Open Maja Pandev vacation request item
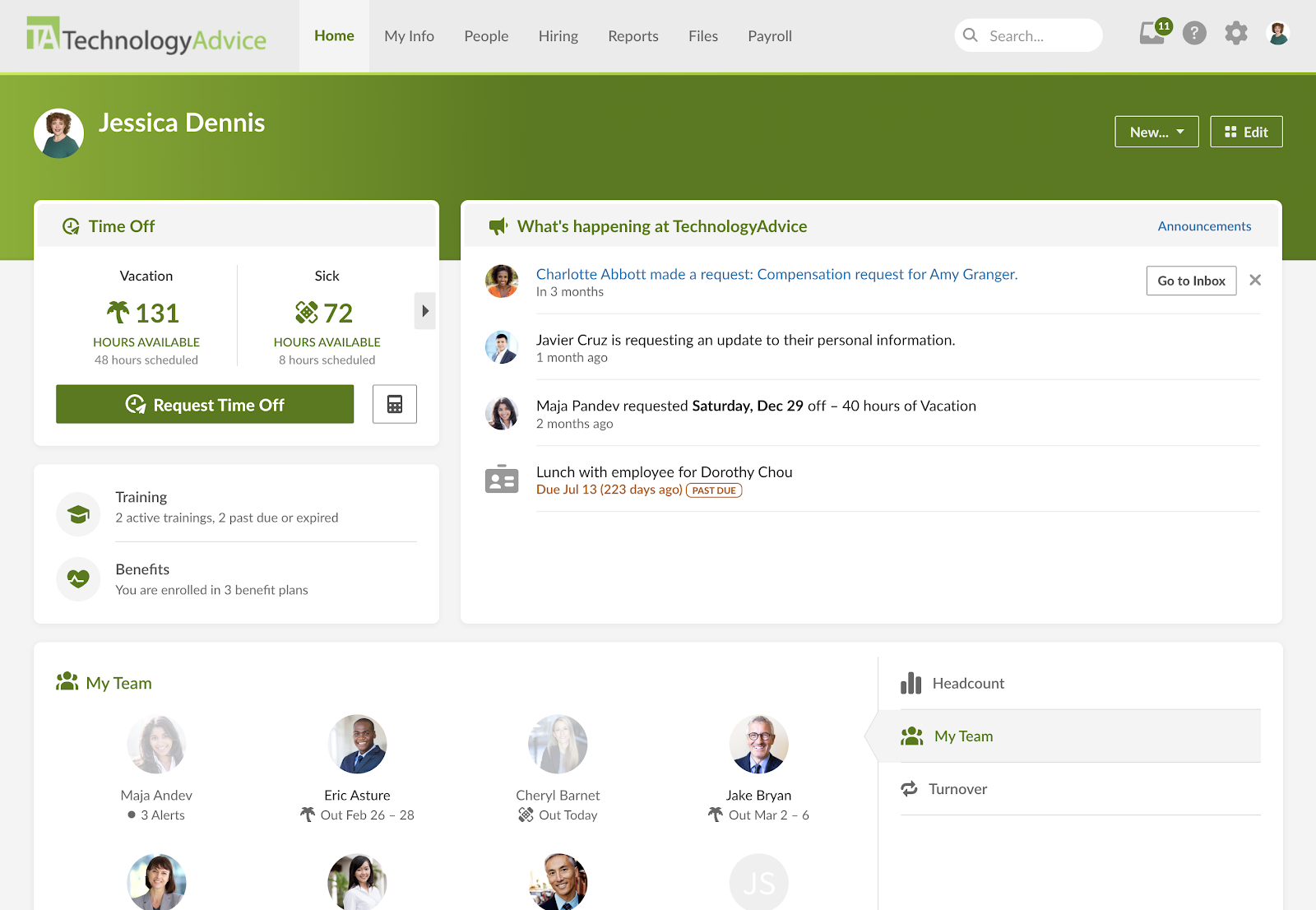This screenshot has height=910, width=1316. [756, 406]
